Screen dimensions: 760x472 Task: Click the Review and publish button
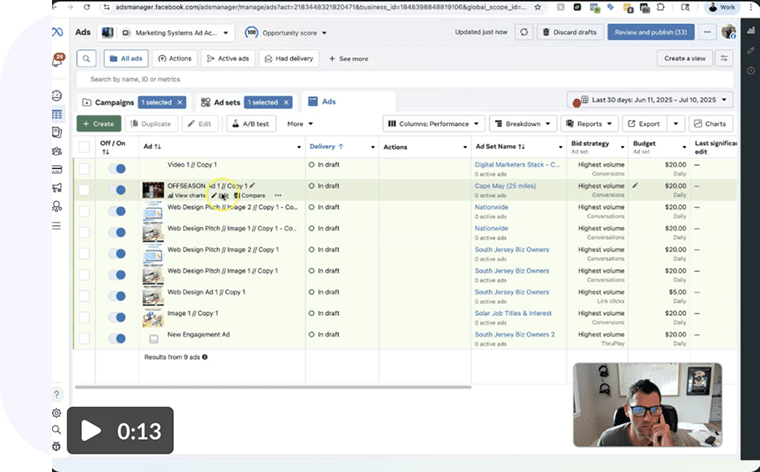pyautogui.click(x=650, y=32)
